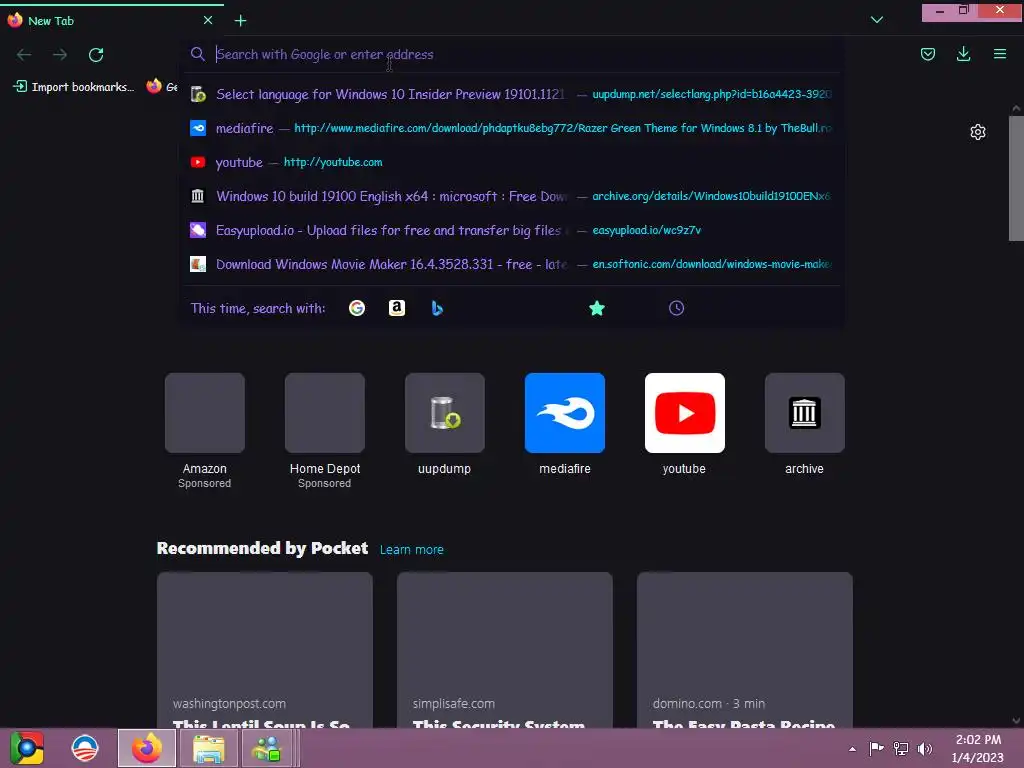Open uupdump Select language suggestion

511,94
